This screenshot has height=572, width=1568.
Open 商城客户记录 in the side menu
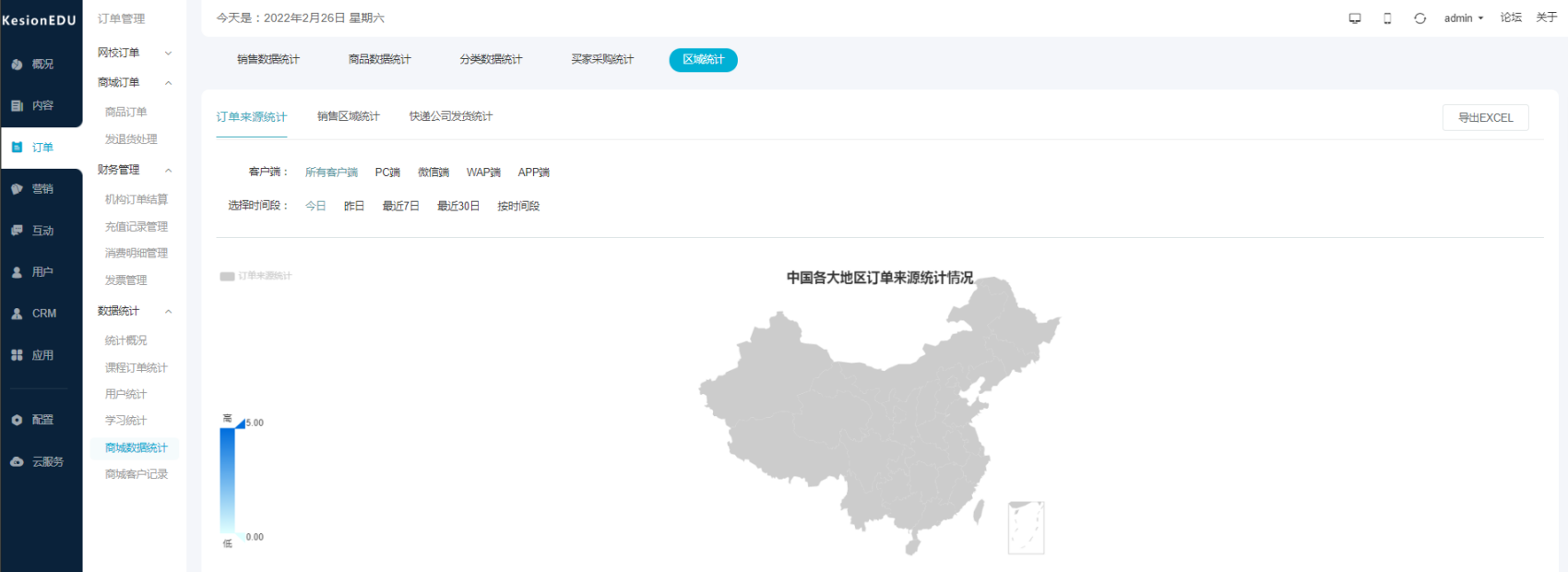click(x=137, y=474)
